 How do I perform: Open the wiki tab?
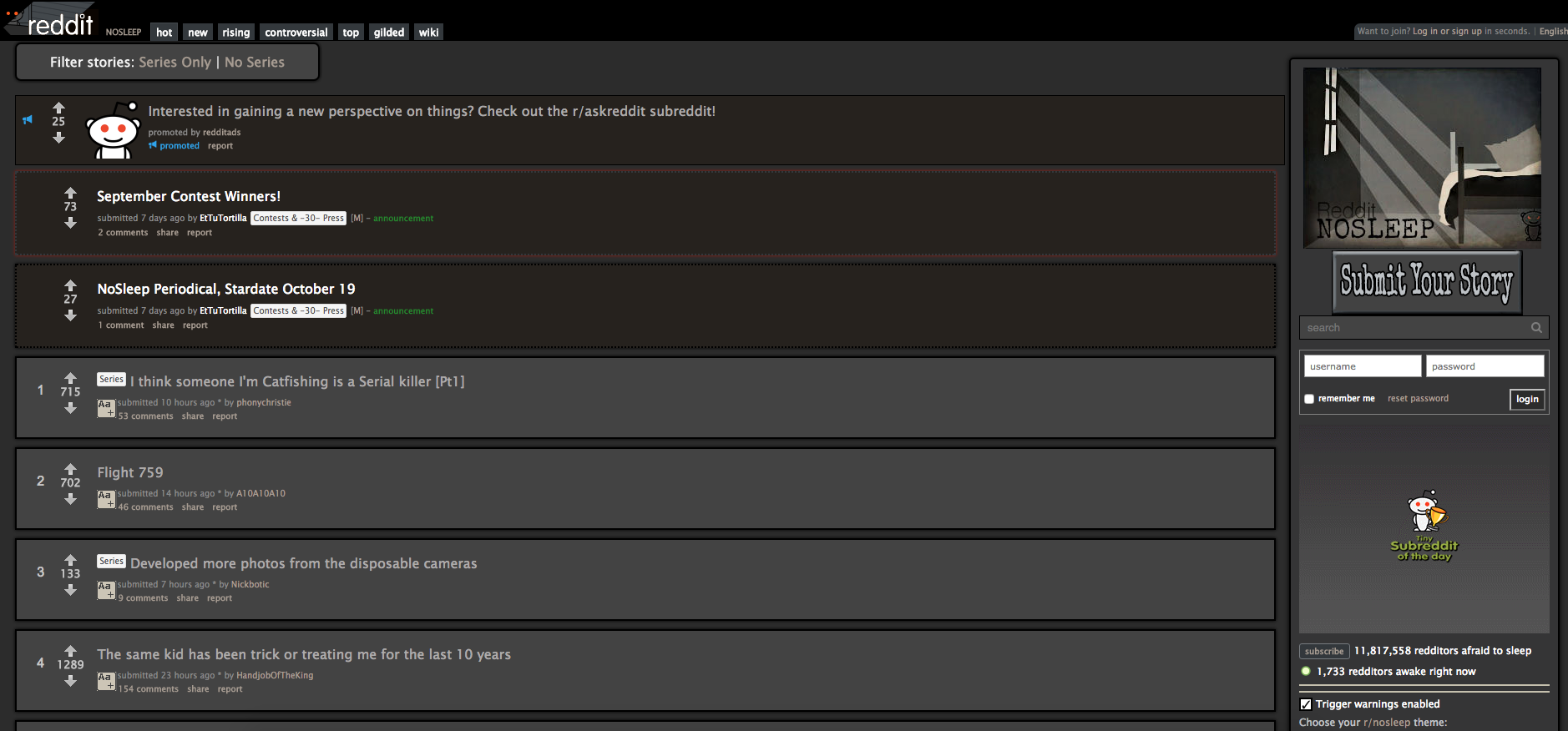point(429,33)
